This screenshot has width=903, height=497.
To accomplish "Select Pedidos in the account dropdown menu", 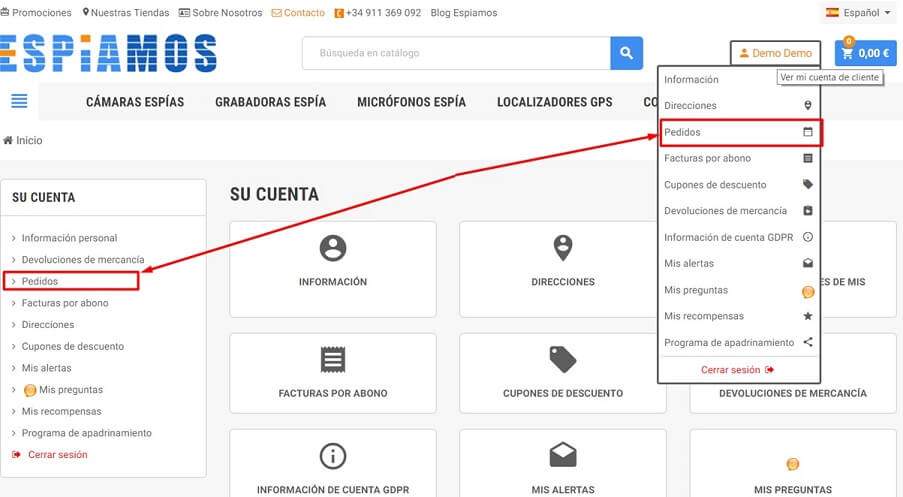I will [739, 132].
